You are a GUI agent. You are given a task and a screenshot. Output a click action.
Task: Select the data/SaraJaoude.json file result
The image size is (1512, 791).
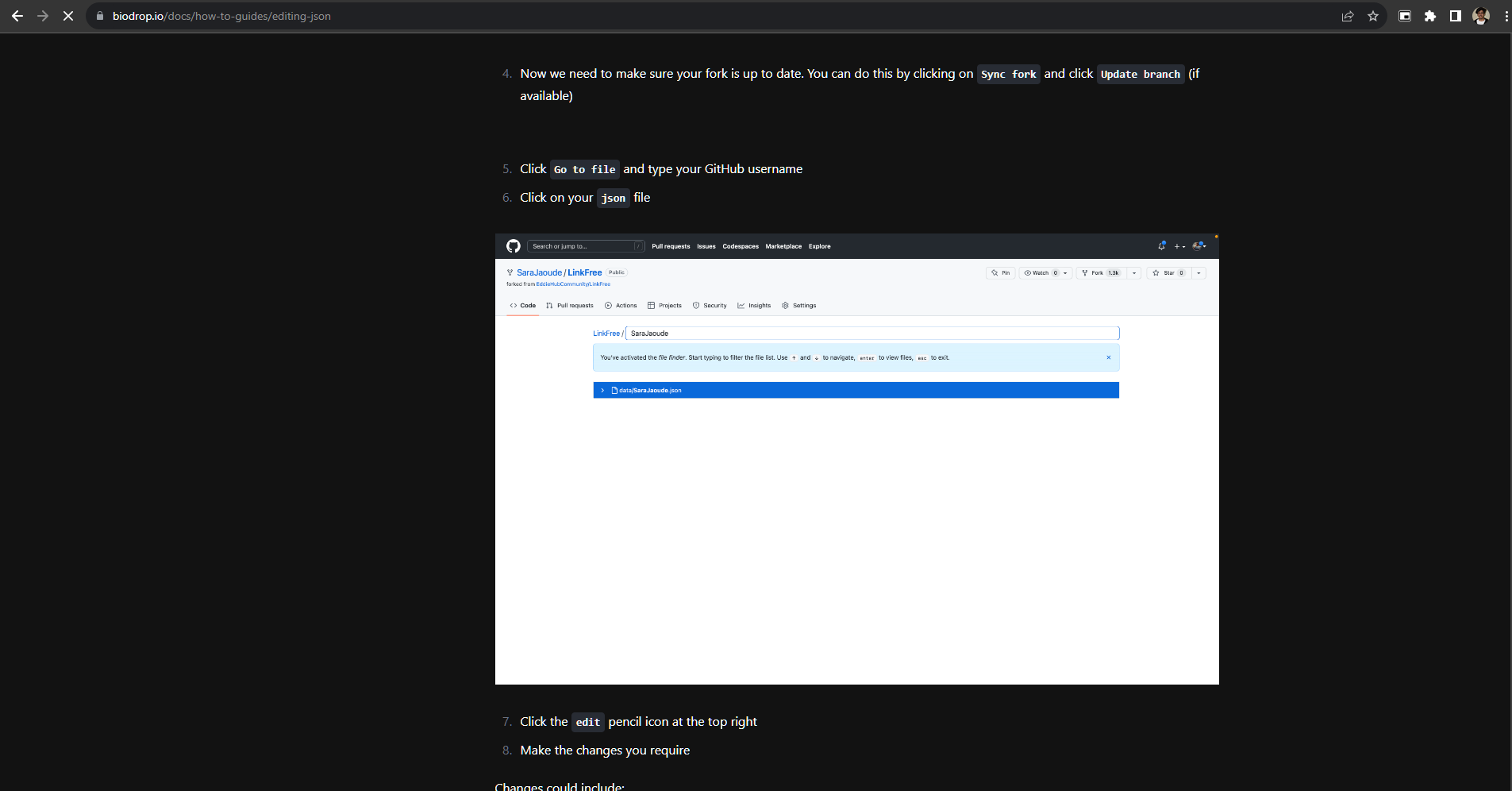pyautogui.click(x=650, y=390)
